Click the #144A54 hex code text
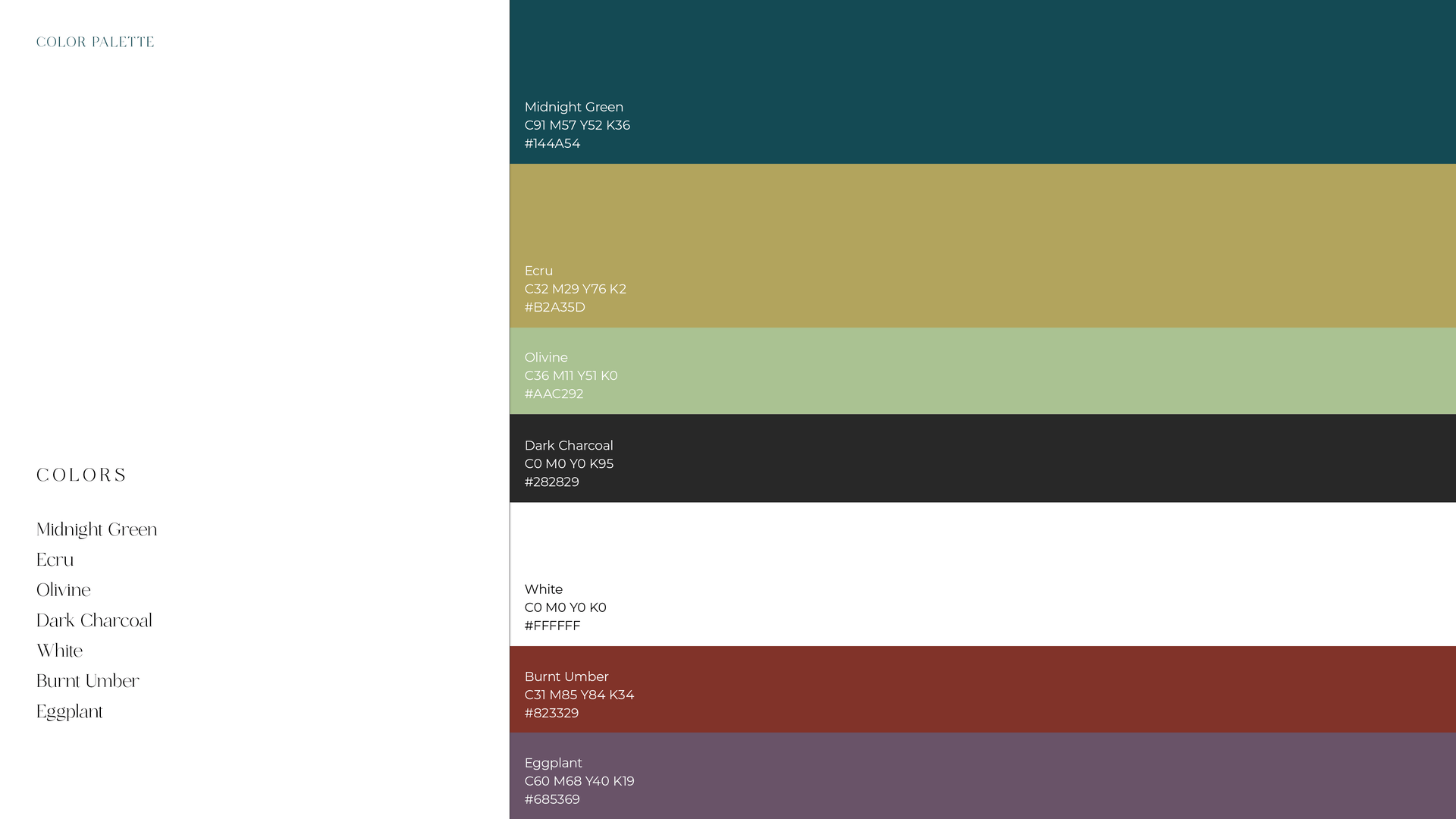Screen dimensions: 1456x819 552,144
